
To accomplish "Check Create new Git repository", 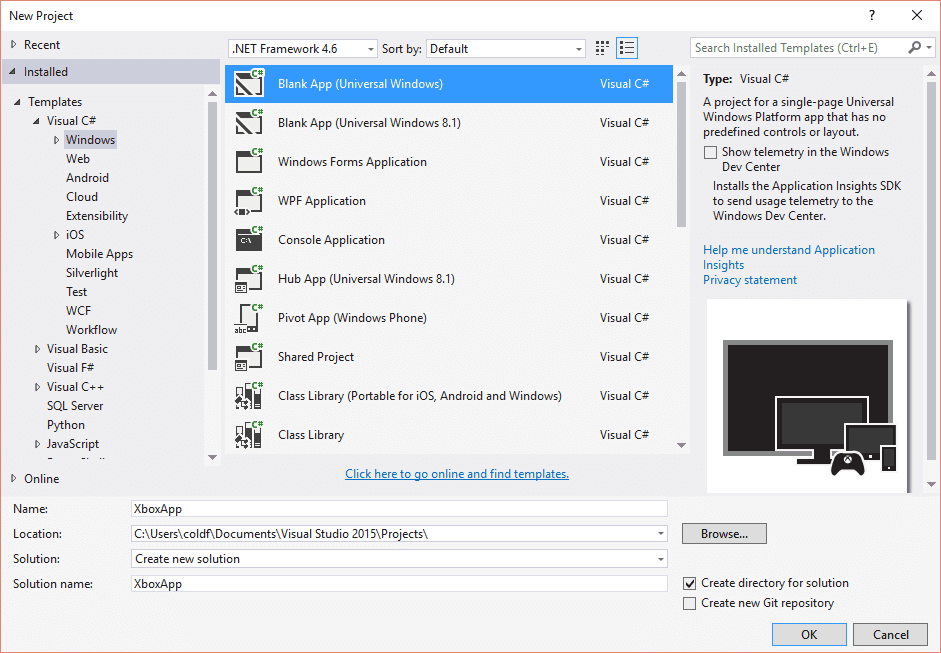I will 690,603.
